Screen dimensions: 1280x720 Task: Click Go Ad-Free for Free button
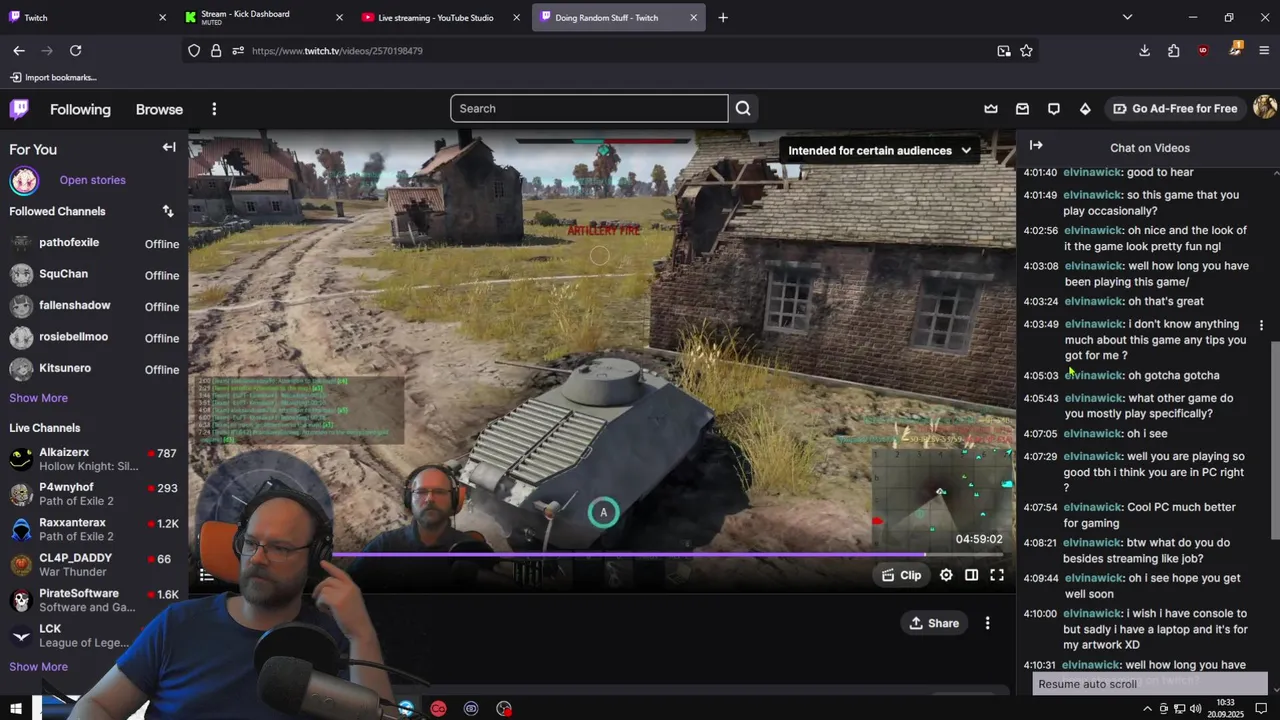point(1175,108)
